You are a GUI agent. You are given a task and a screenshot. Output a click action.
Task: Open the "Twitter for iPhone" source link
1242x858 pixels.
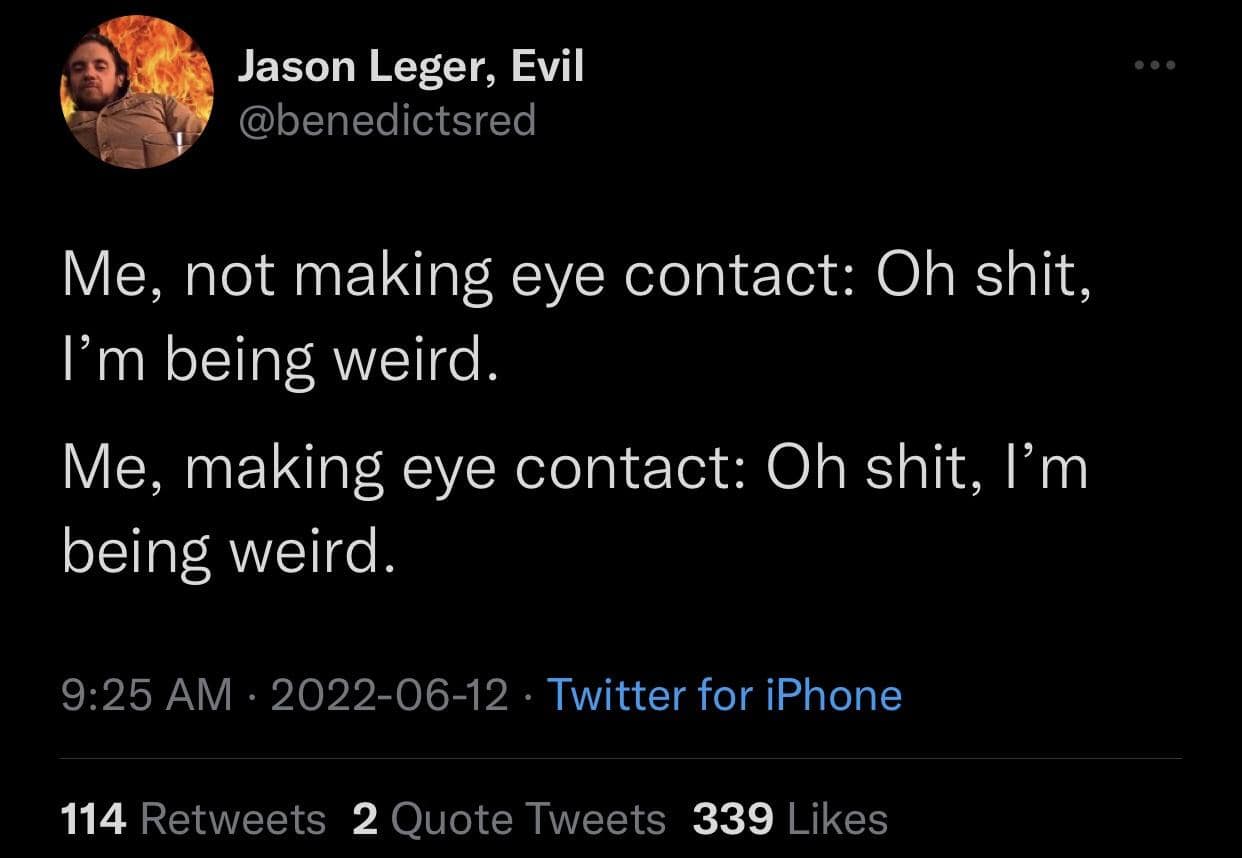pyautogui.click(x=724, y=694)
